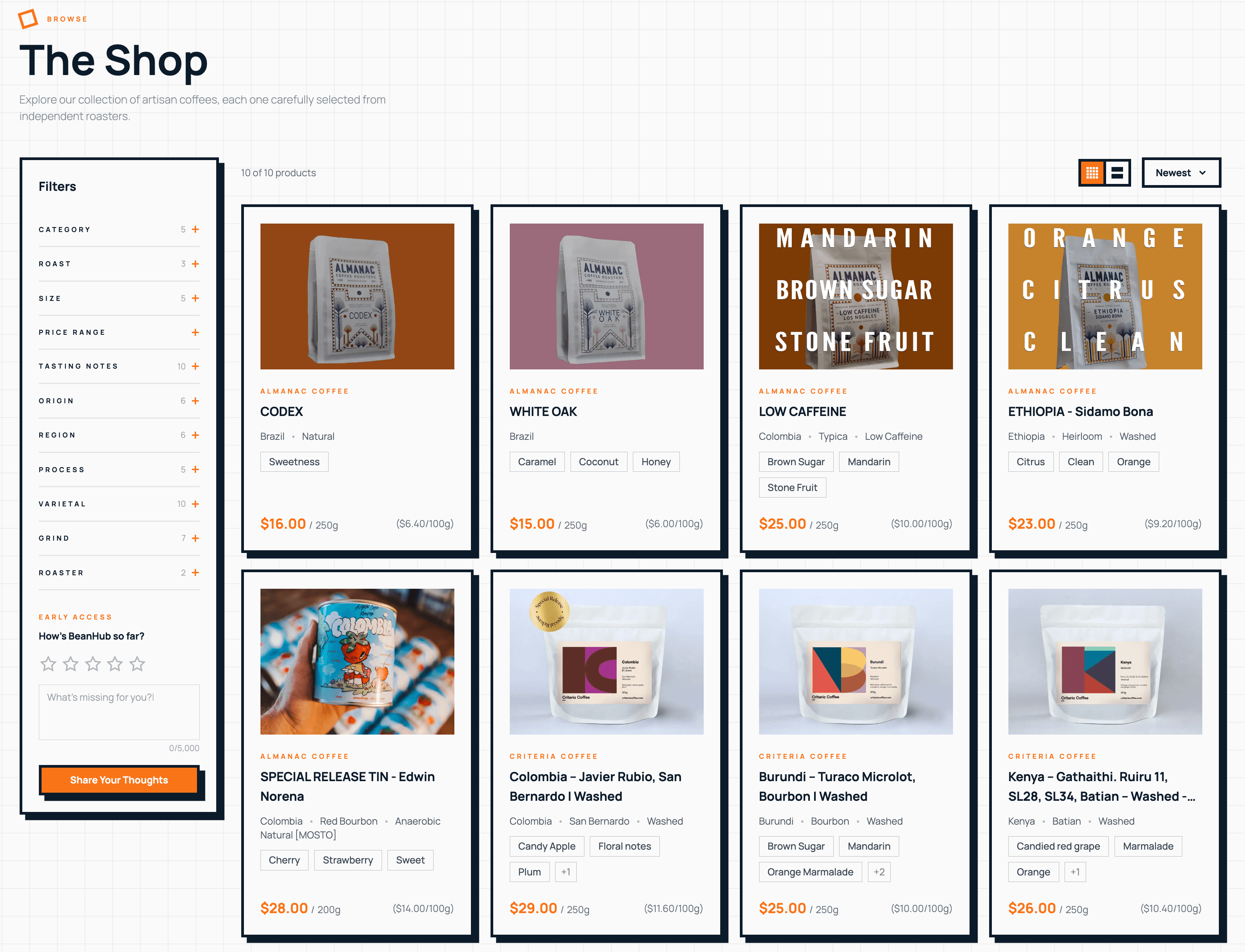Reveal the +2 hidden tags on Burundi

(x=878, y=872)
